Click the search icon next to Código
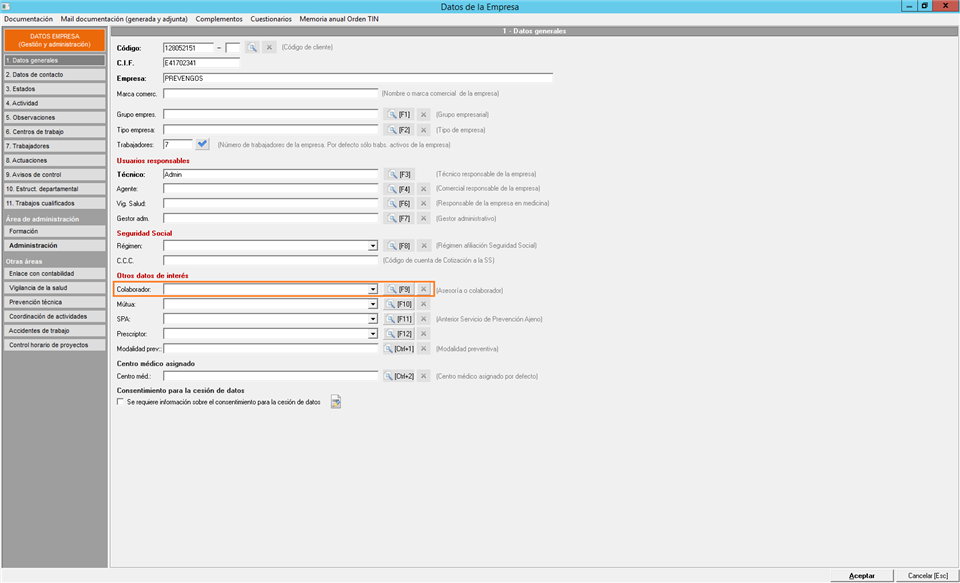This screenshot has width=960, height=583. pos(252,47)
